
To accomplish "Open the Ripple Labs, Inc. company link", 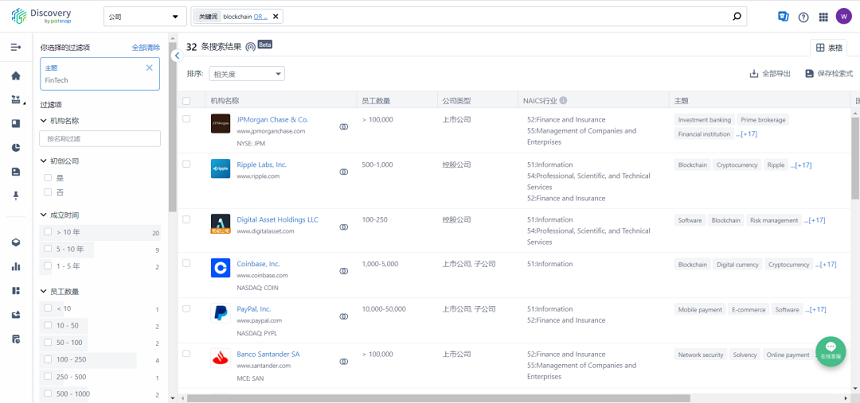I will tap(261, 164).
